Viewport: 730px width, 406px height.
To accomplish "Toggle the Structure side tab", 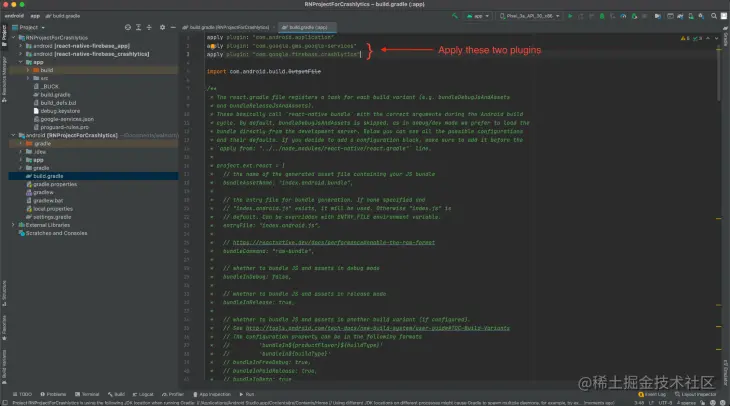I will pos(4,293).
